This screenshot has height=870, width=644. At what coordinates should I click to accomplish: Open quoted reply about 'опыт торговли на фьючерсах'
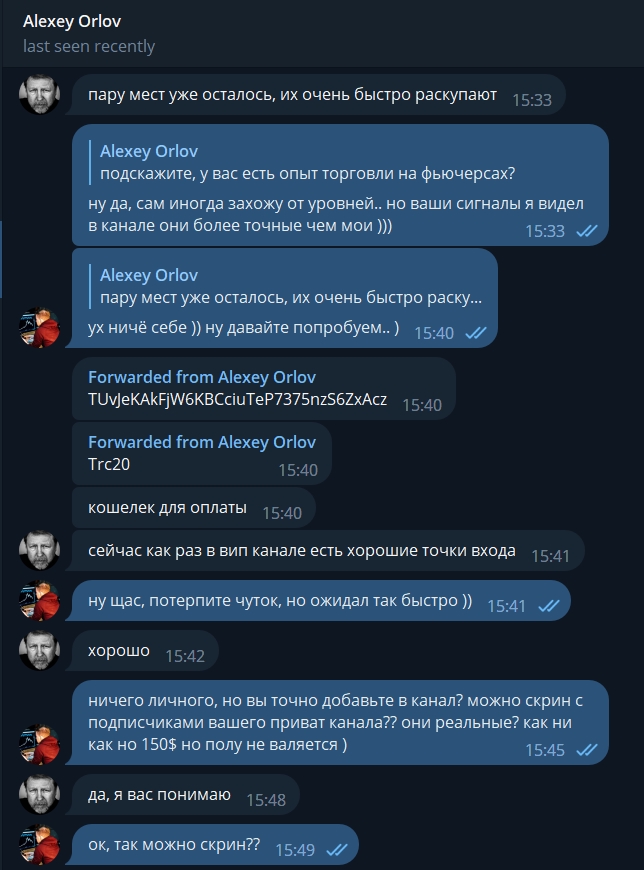point(307,162)
